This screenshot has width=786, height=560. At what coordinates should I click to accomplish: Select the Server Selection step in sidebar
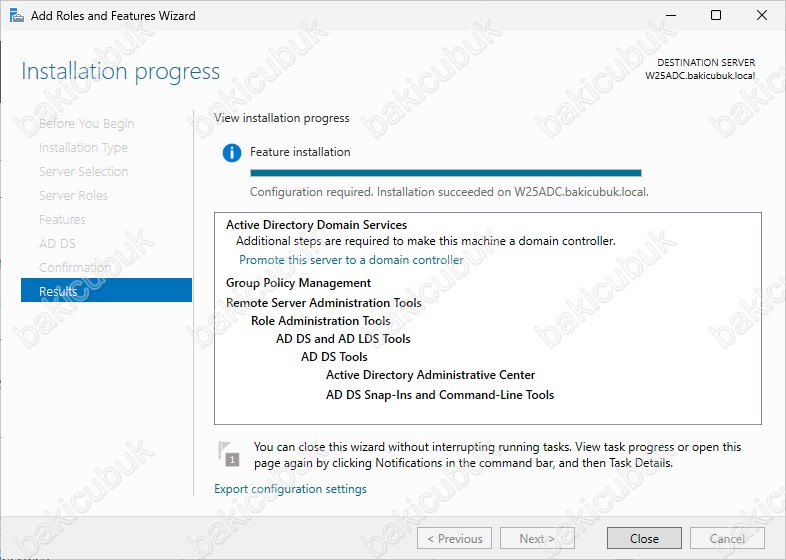pyautogui.click(x=84, y=171)
